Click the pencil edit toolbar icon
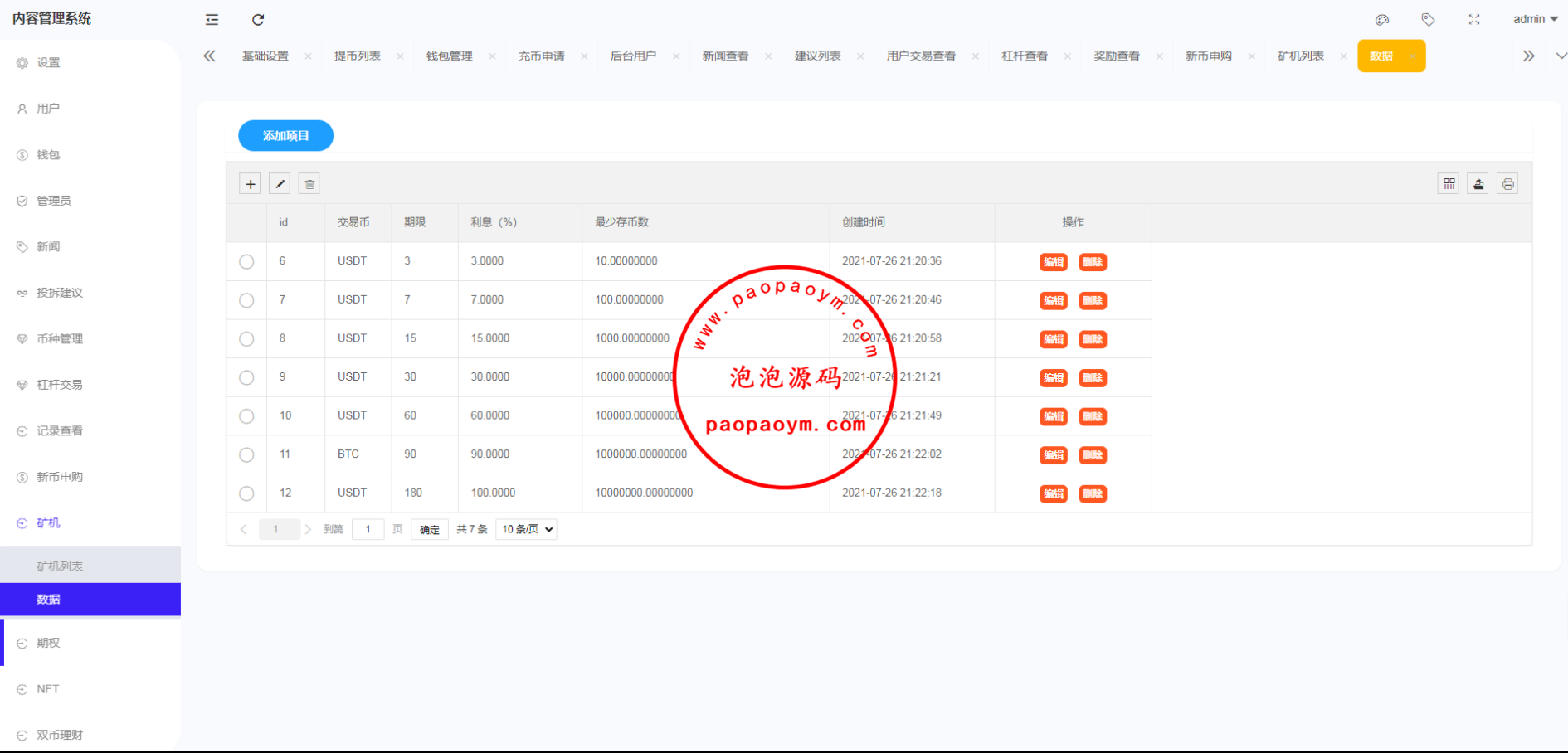This screenshot has height=753, width=1568. pyautogui.click(x=280, y=184)
